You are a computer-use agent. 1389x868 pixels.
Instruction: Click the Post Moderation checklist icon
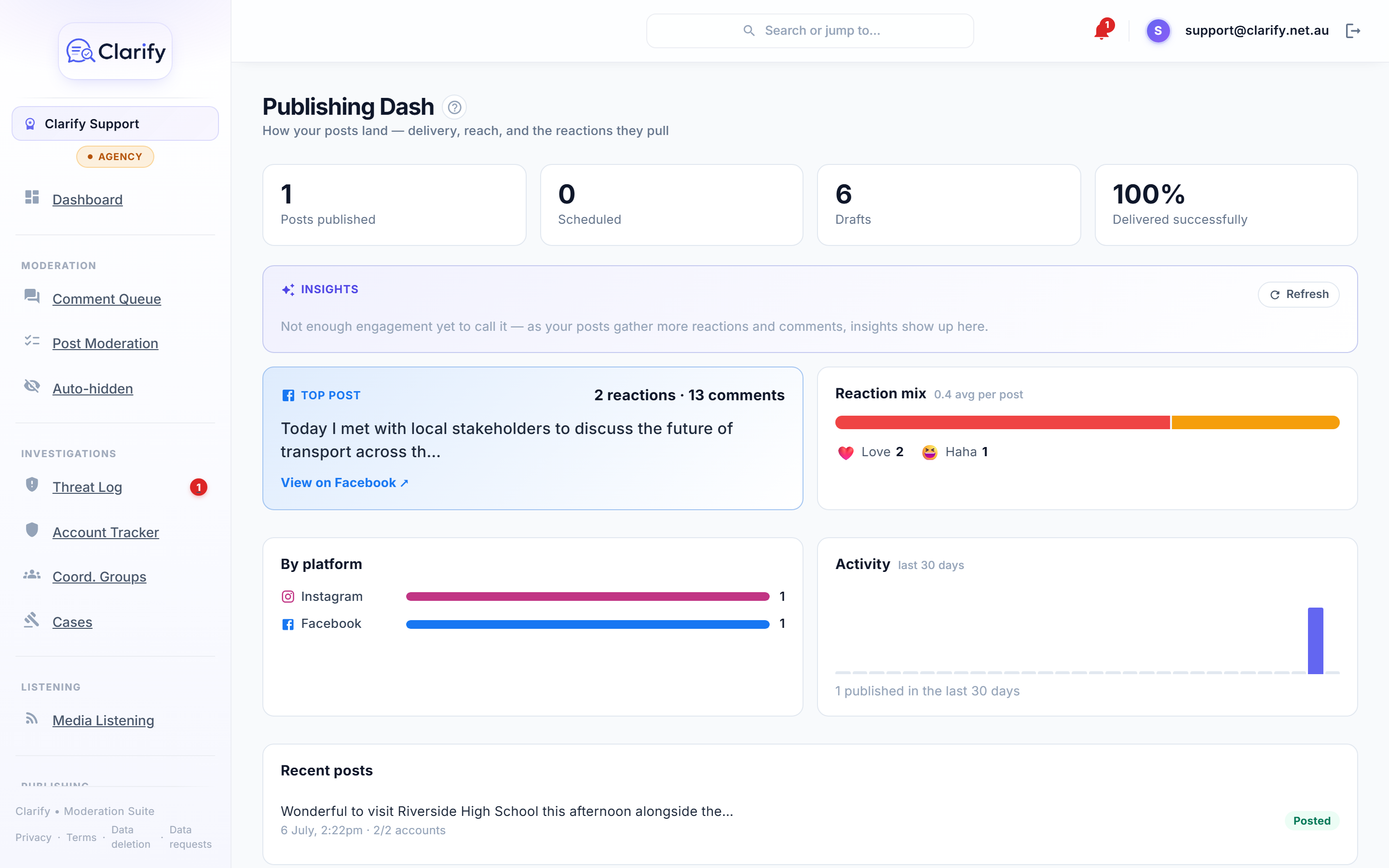[x=32, y=341]
